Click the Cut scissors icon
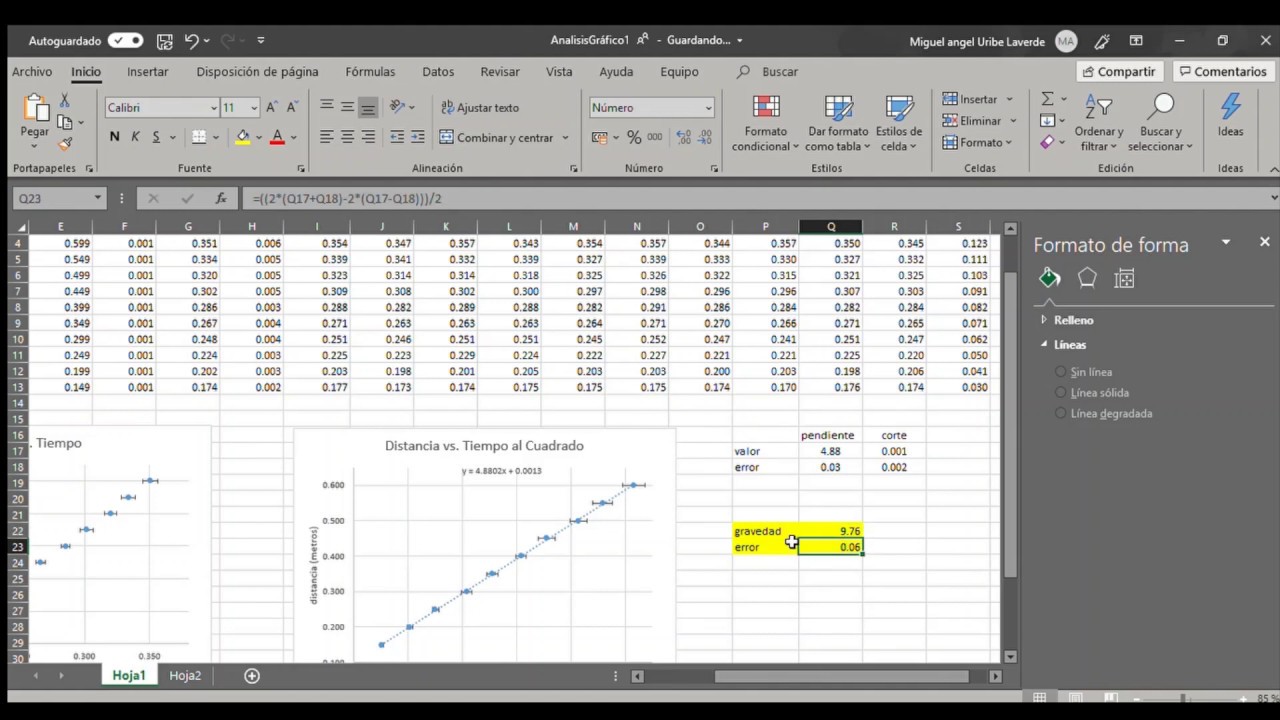The width and height of the screenshot is (1280, 720). [65, 101]
